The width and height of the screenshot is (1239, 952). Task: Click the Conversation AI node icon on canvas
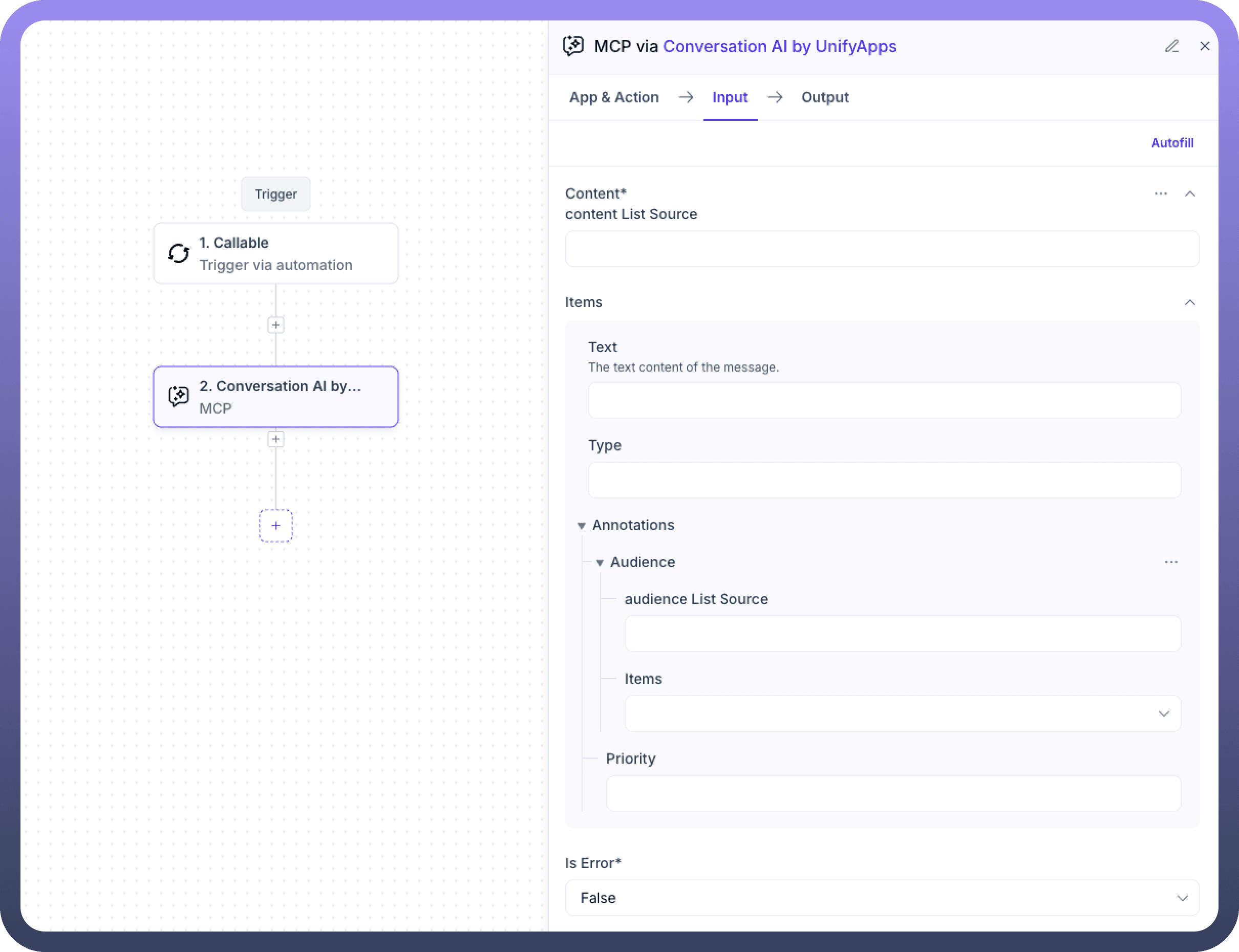click(179, 396)
